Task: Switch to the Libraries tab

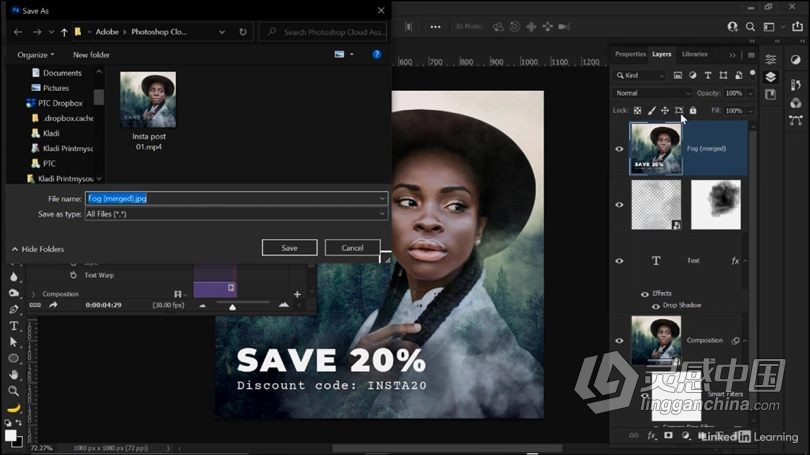Action: [694, 54]
